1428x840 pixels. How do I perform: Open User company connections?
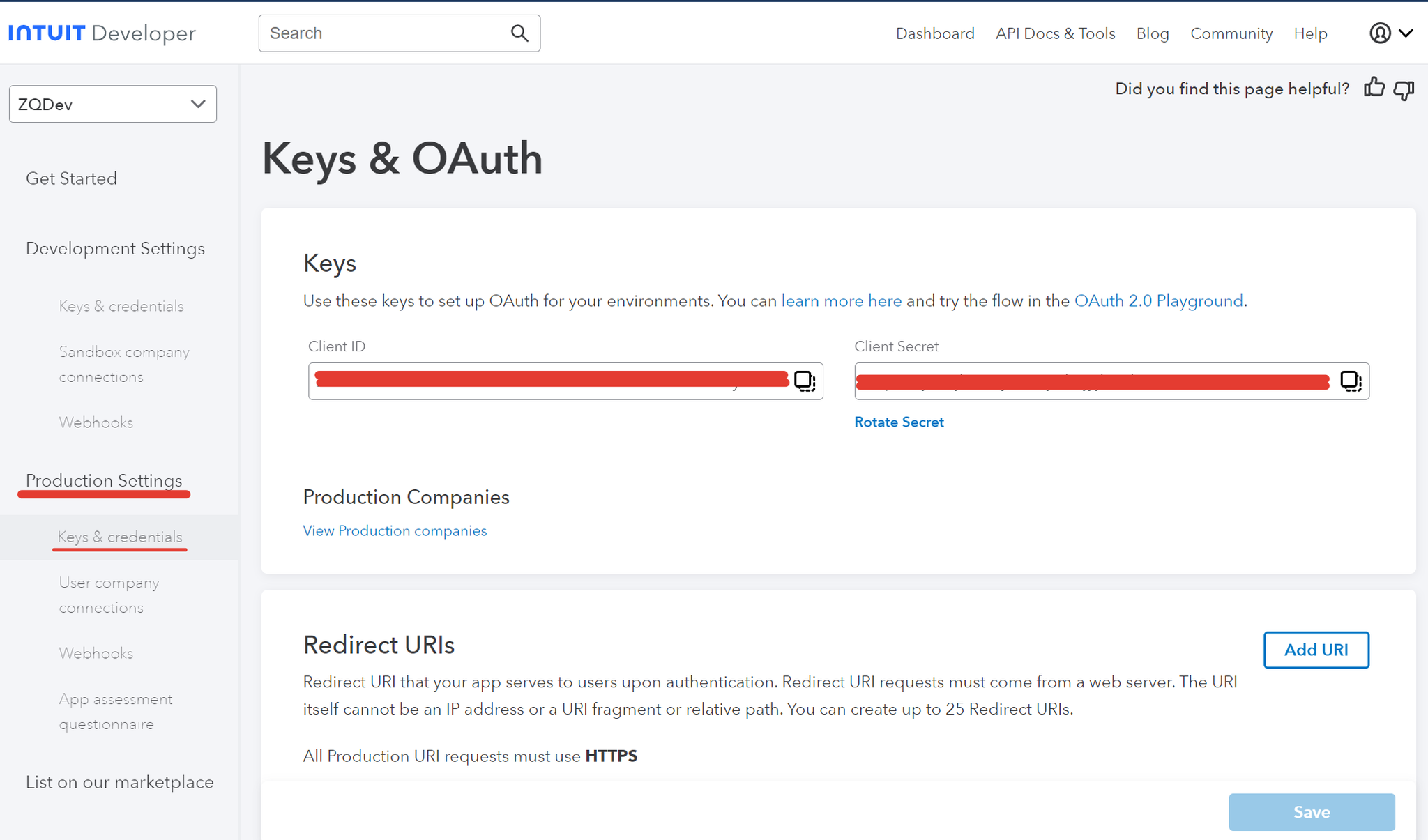click(109, 595)
